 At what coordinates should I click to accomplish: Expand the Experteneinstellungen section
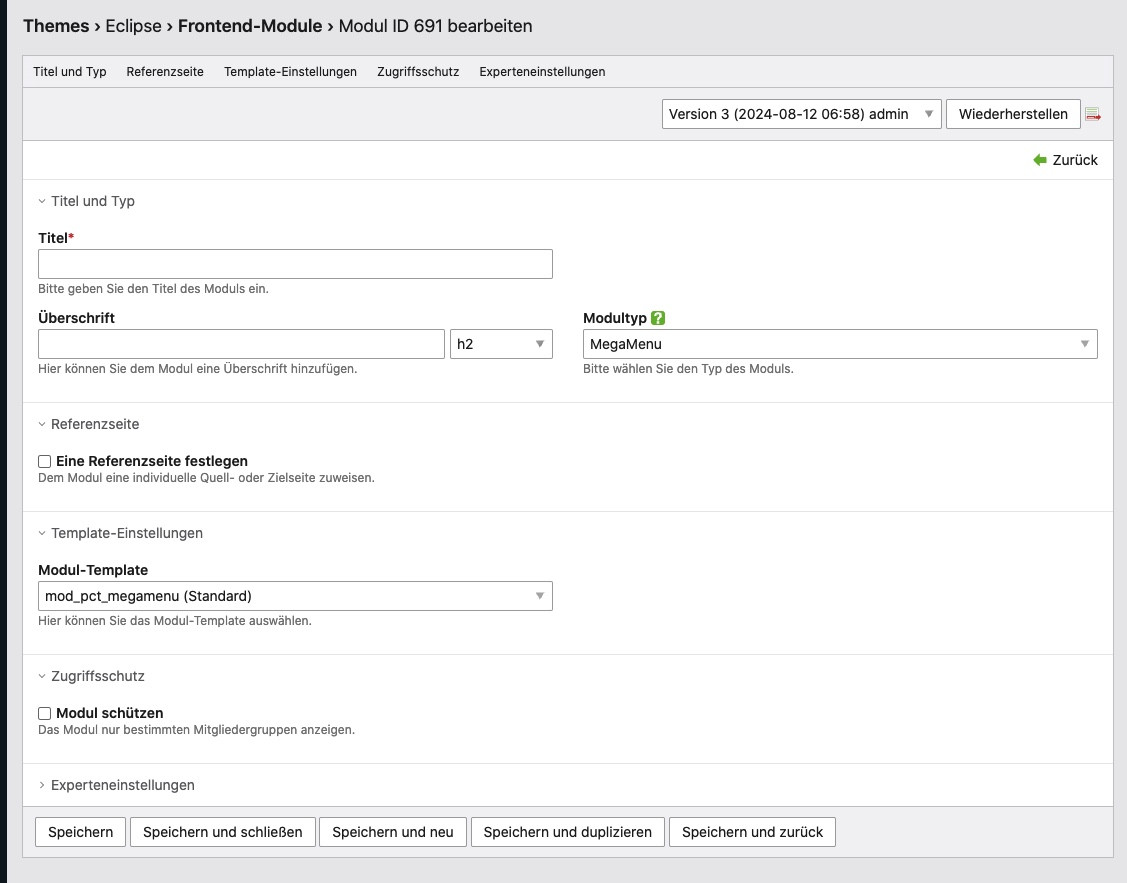[x=122, y=785]
